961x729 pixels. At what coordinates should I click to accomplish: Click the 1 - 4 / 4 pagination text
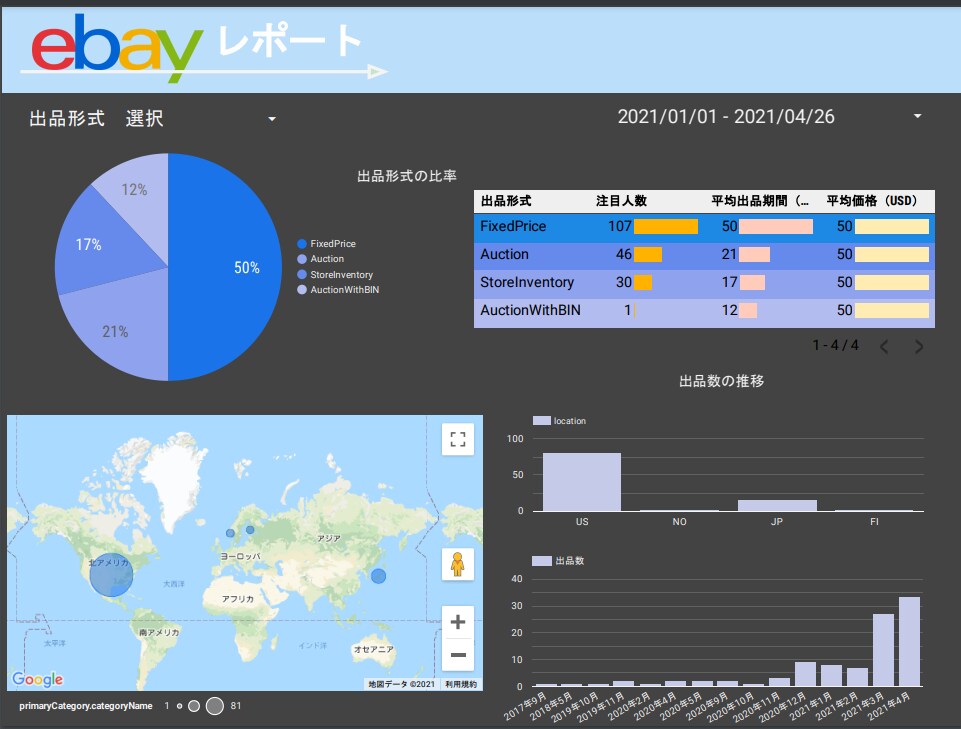835,346
